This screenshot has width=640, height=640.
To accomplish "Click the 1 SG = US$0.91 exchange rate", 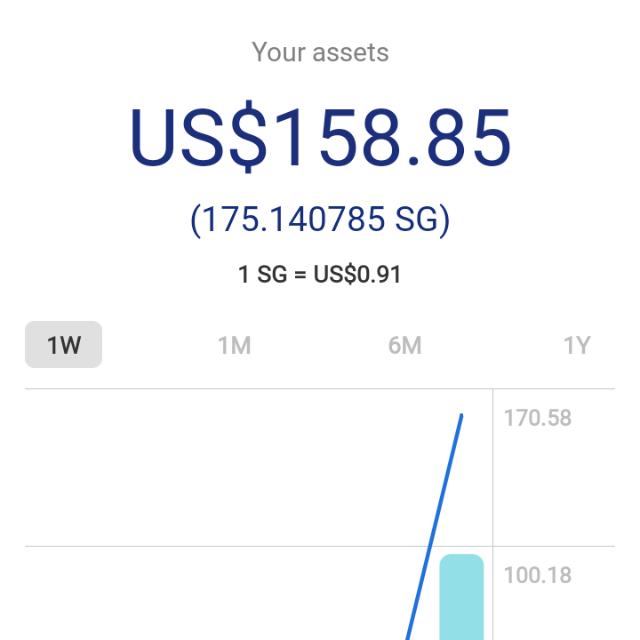I will coord(320,274).
